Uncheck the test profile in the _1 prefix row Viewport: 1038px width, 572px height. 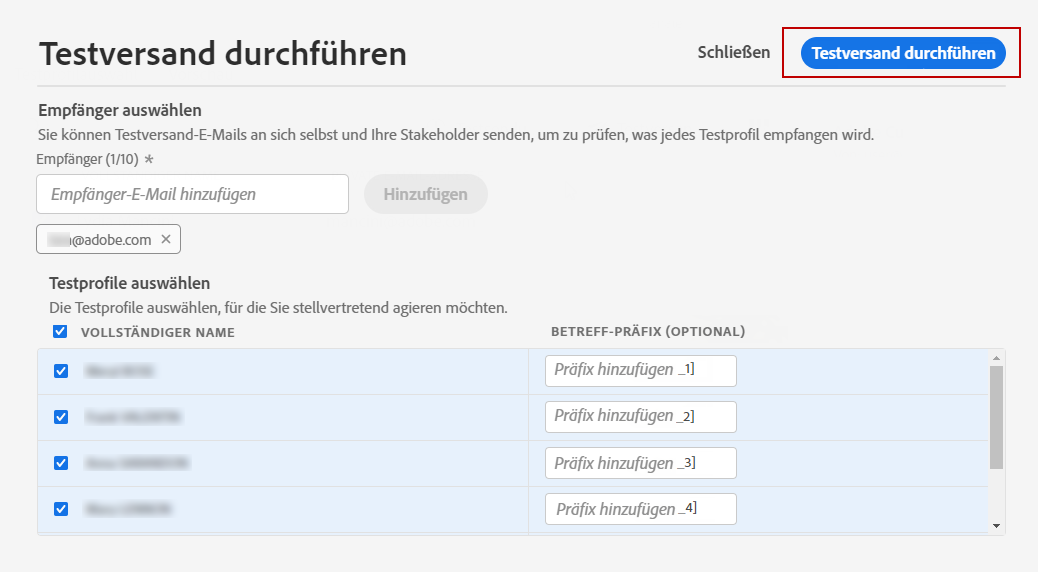coord(61,371)
